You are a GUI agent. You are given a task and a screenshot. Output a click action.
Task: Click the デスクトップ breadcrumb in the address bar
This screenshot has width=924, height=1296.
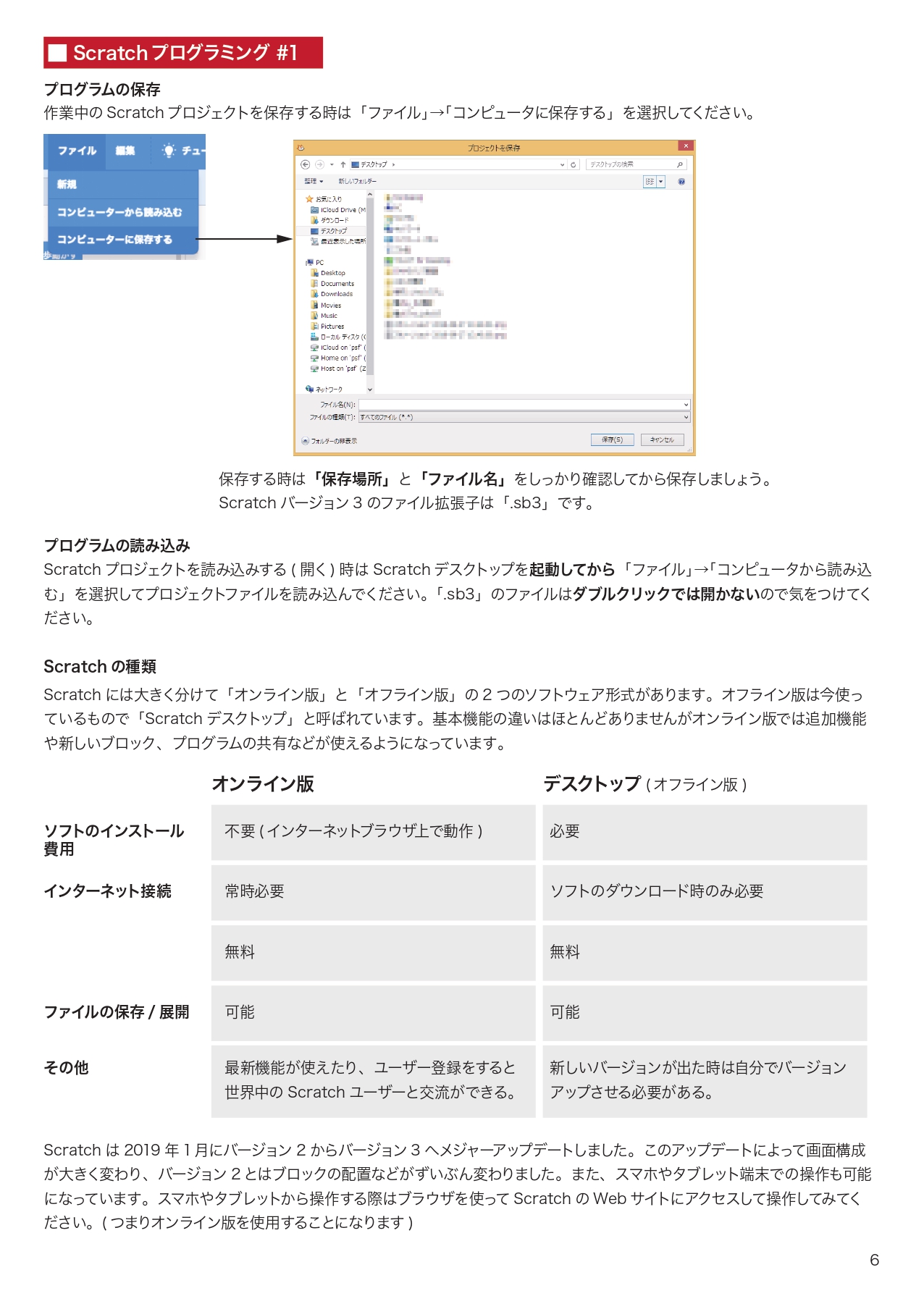click(x=374, y=164)
